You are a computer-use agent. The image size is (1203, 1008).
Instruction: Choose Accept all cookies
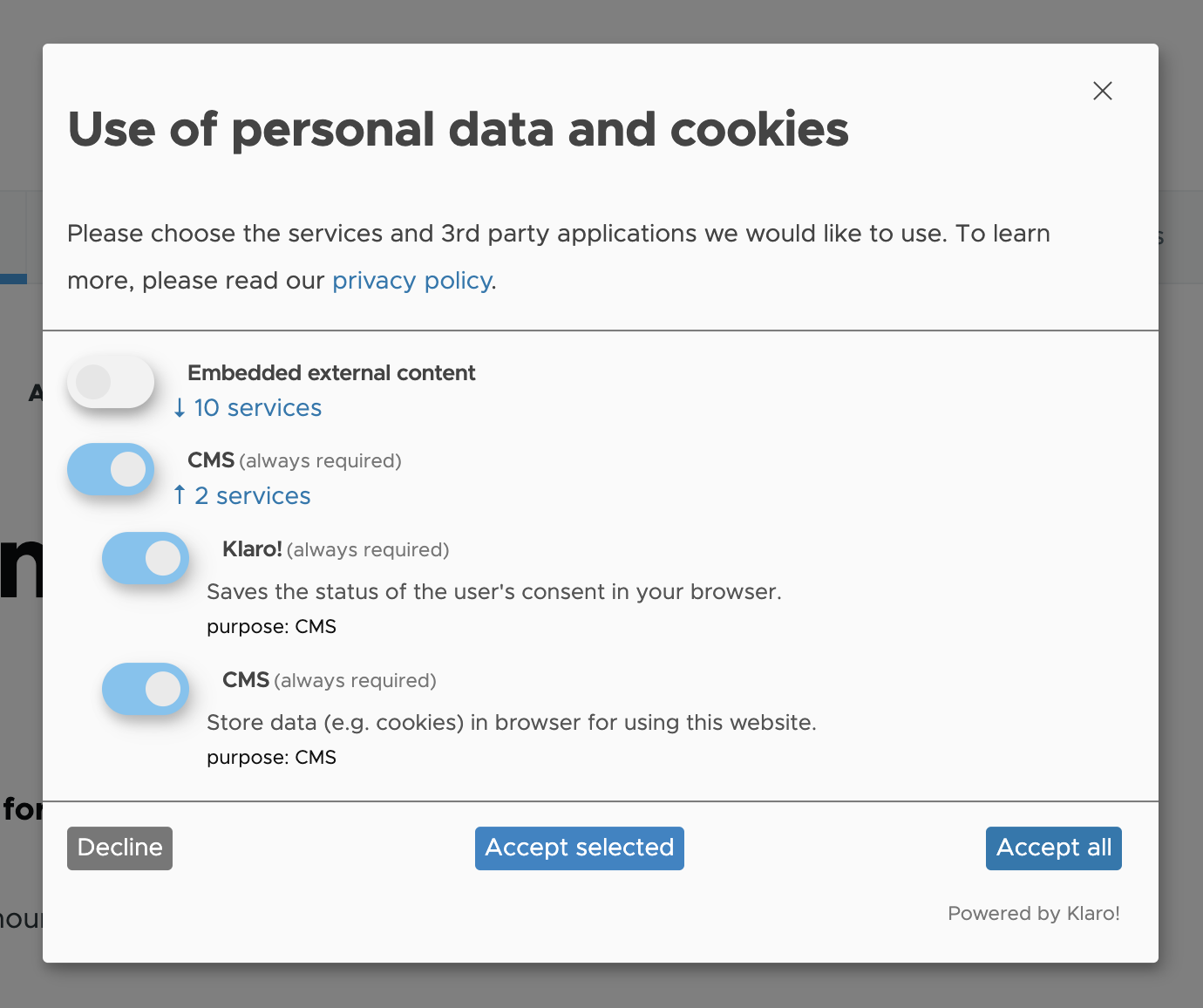pos(1053,848)
